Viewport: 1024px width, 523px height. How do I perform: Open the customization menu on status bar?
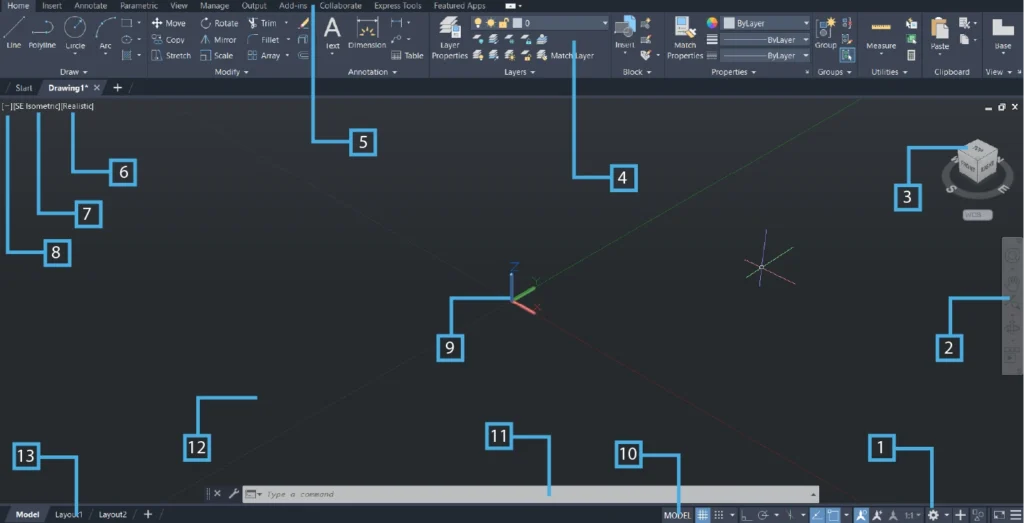(1016, 515)
